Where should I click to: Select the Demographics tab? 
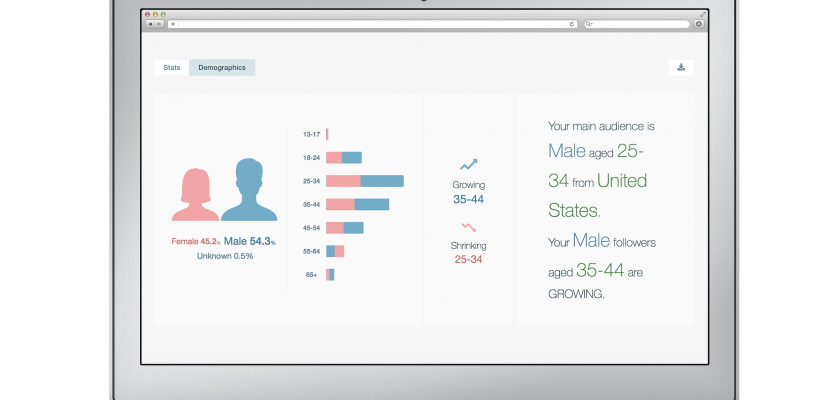click(x=222, y=68)
